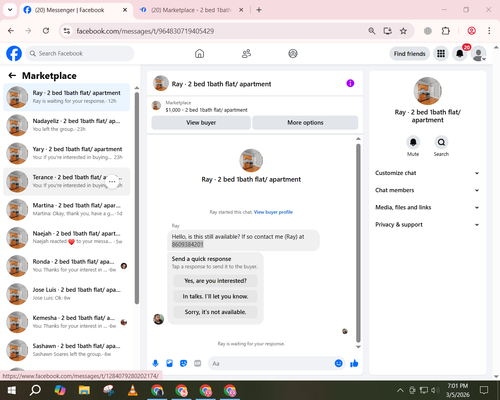Click the View buyer button
This screenshot has width=500, height=400.
click(201, 123)
